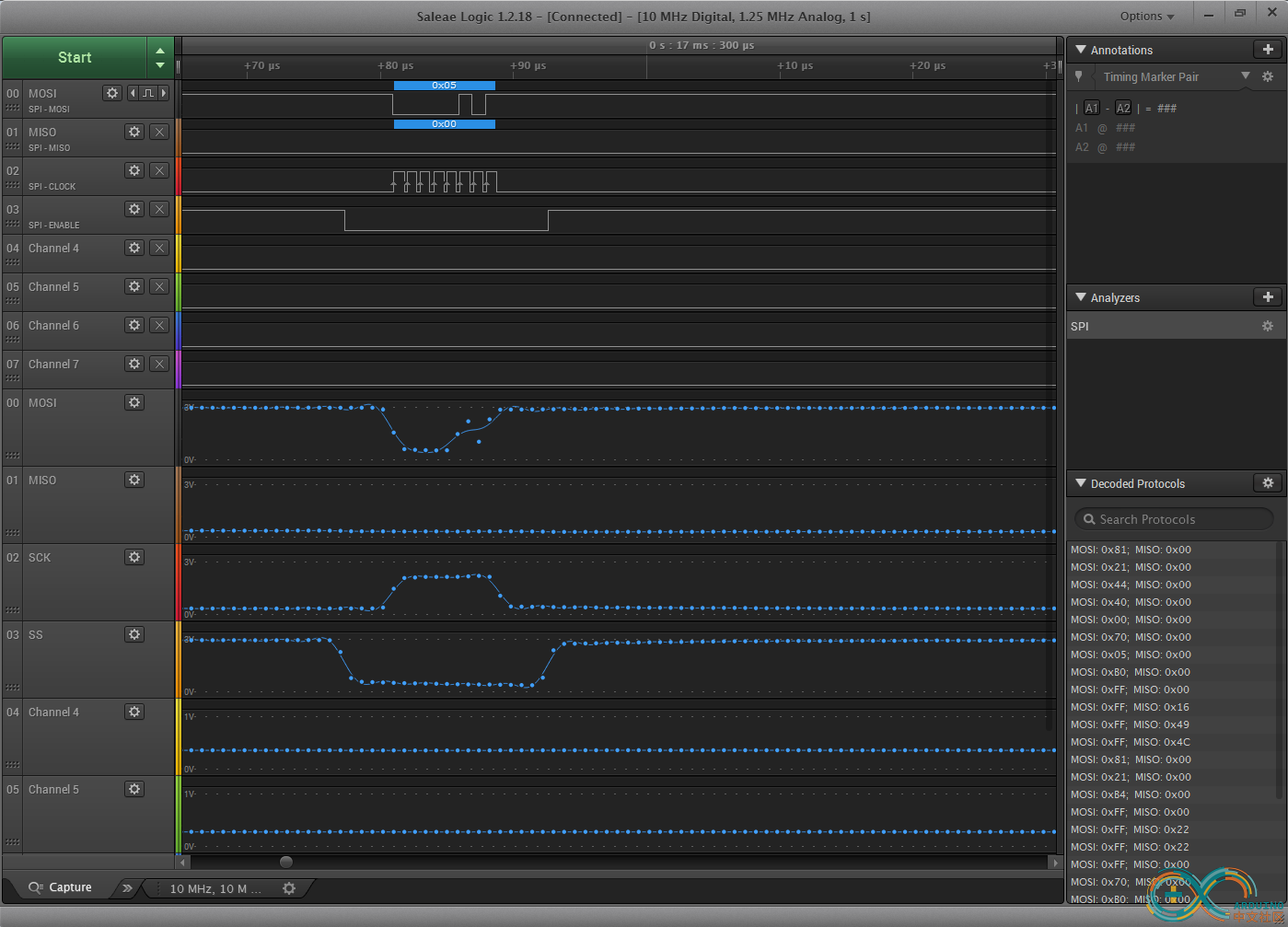Open settings gear for digital MISO channel 01

pyautogui.click(x=134, y=132)
